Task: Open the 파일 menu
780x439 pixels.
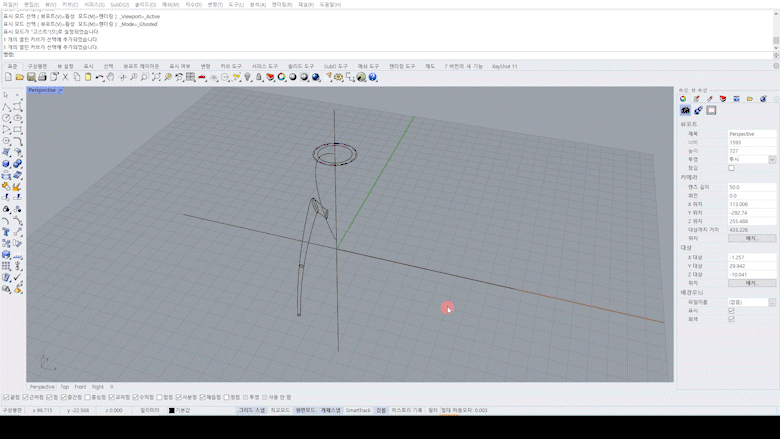Action: 9,4
